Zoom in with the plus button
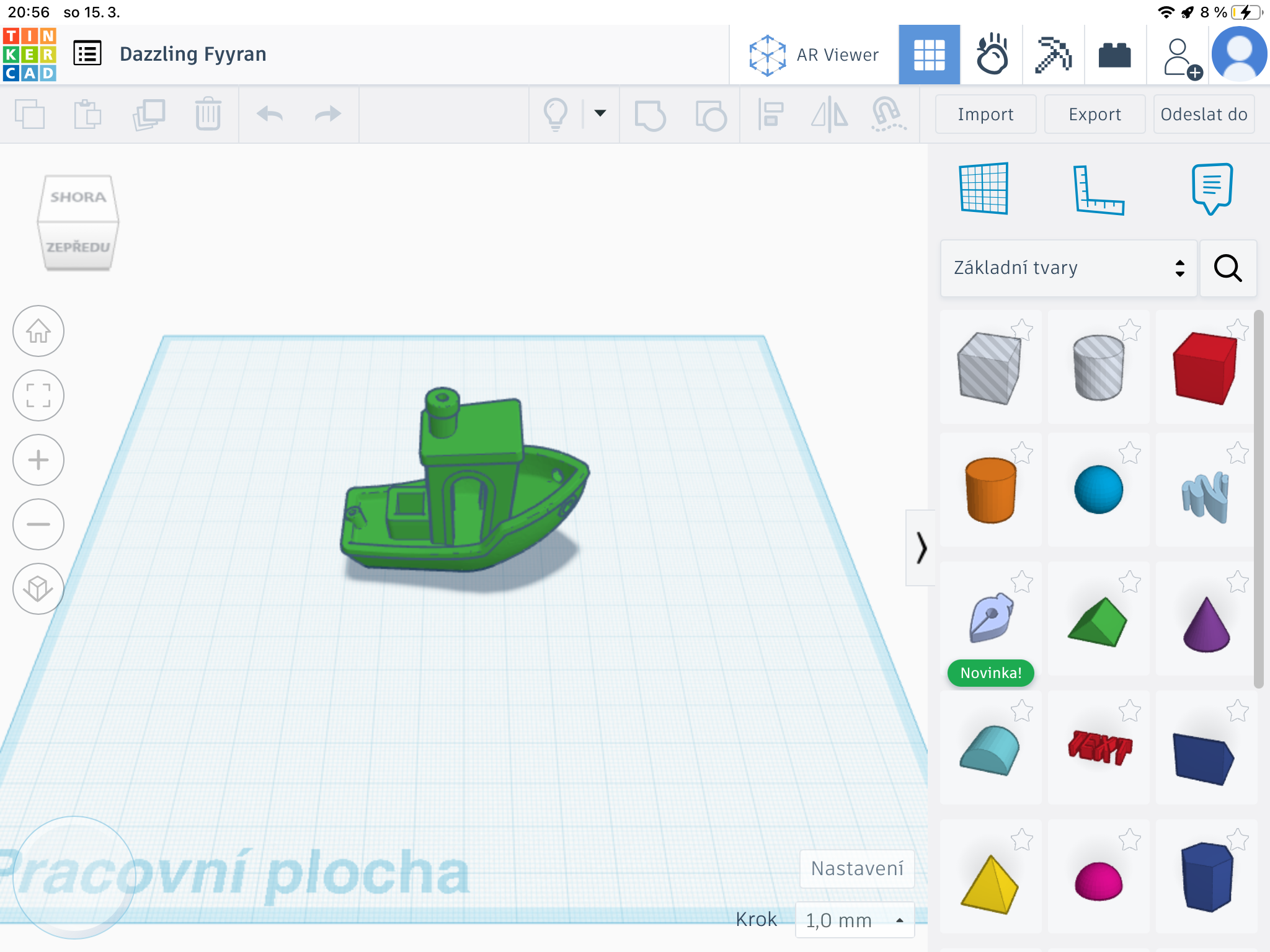This screenshot has width=1270, height=952. 38,460
